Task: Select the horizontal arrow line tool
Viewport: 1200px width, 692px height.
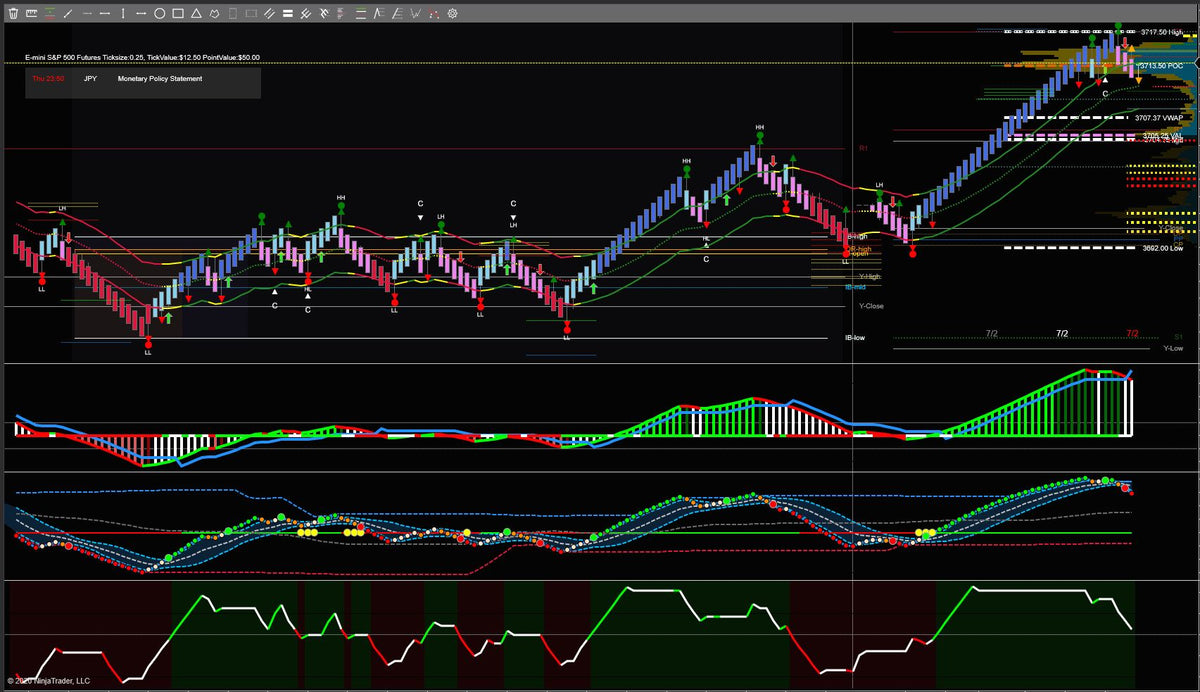Action: pyautogui.click(x=87, y=14)
